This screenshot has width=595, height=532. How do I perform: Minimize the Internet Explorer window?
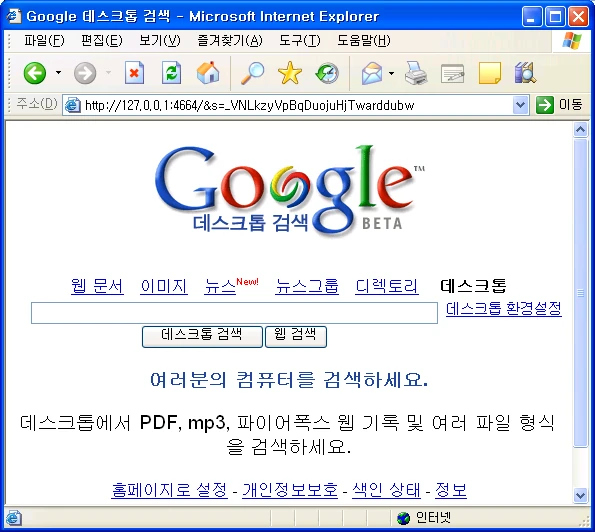point(532,16)
